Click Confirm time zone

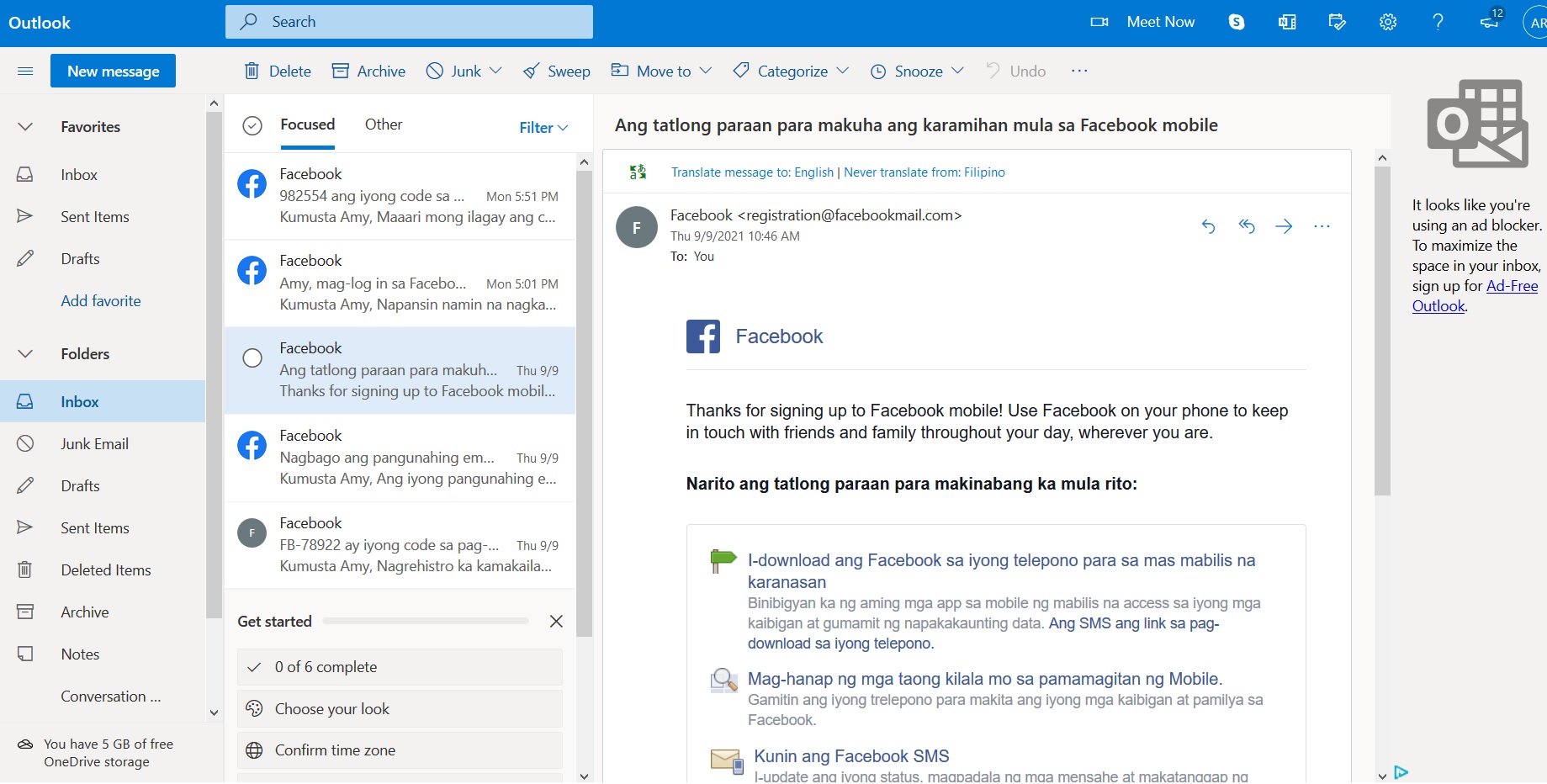[x=400, y=750]
